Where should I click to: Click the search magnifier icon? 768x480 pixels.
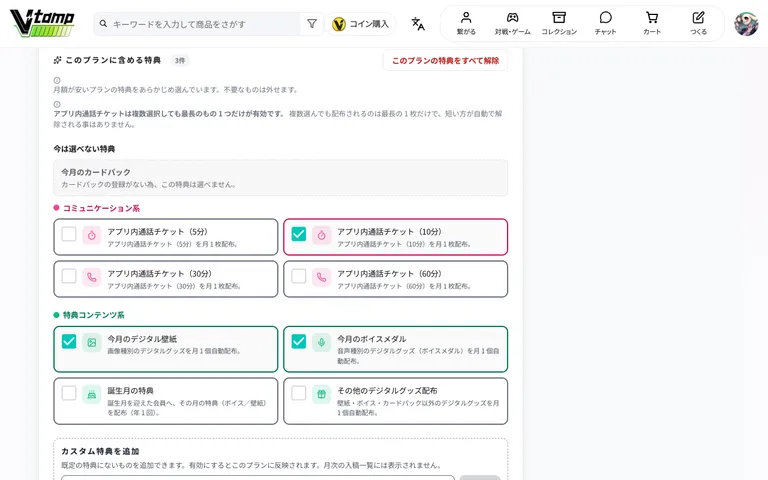pos(103,24)
